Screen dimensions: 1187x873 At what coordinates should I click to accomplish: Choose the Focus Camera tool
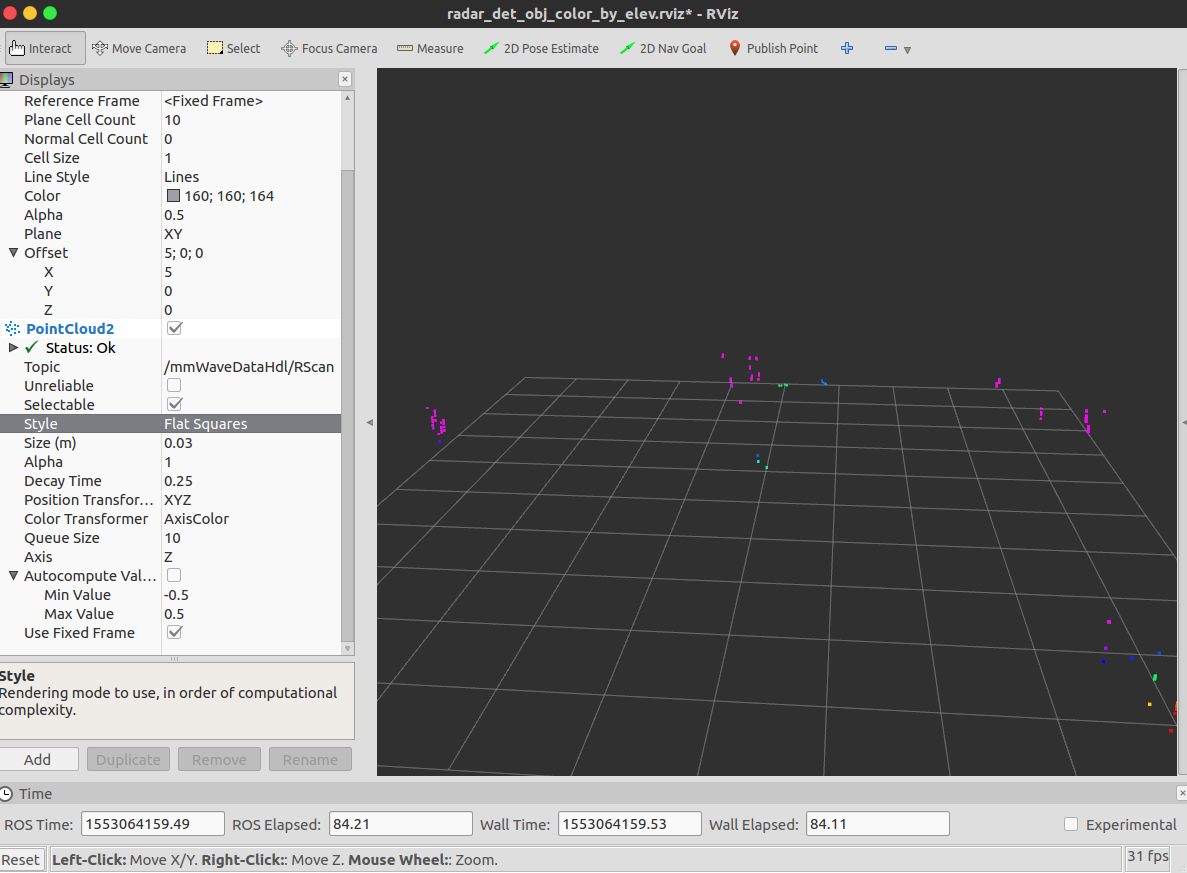[328, 47]
